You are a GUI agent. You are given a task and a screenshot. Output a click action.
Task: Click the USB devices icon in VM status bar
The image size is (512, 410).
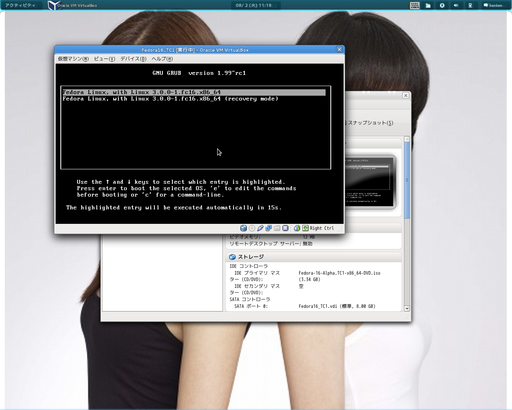pyautogui.click(x=260, y=228)
